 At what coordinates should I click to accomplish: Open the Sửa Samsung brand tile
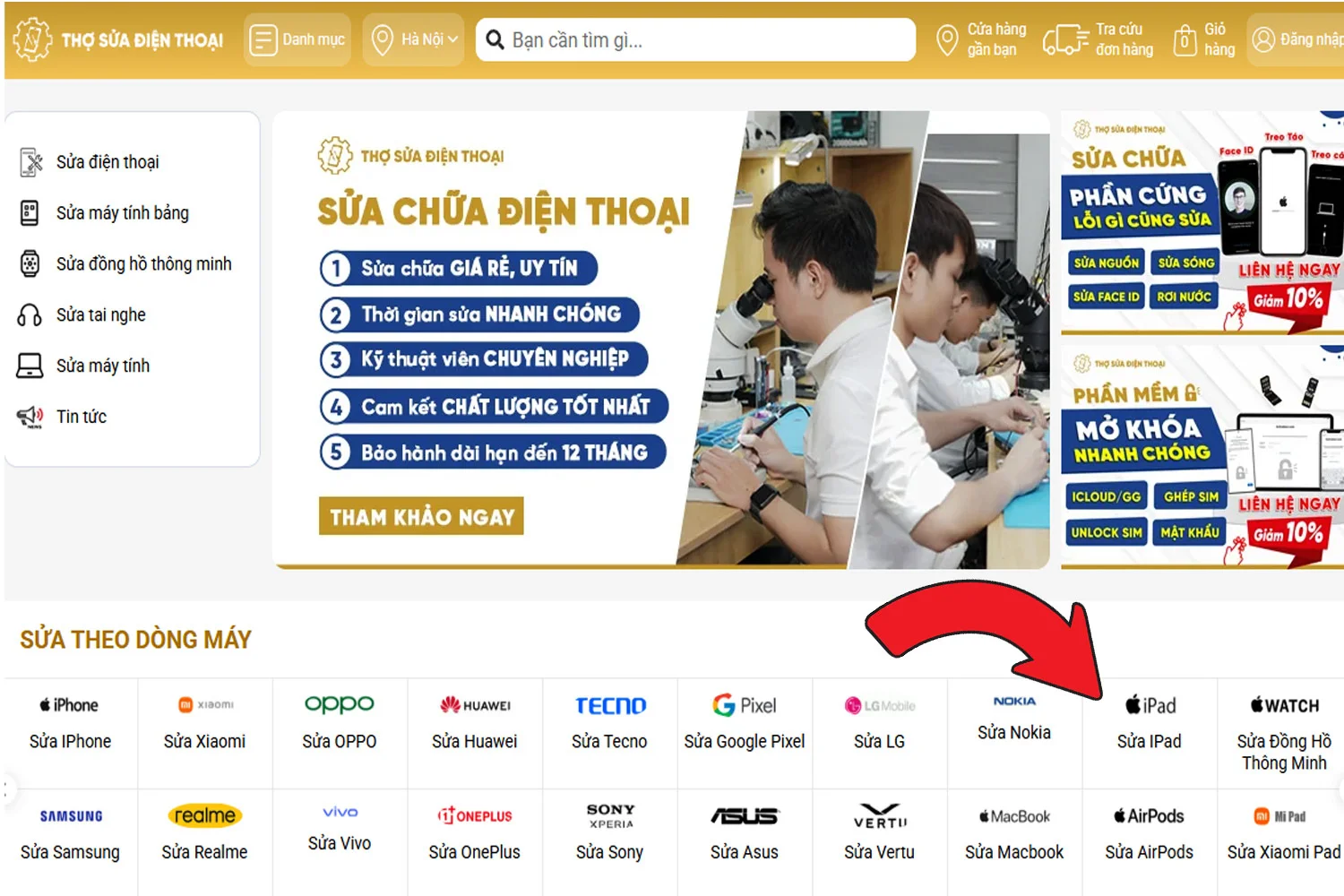(71, 834)
